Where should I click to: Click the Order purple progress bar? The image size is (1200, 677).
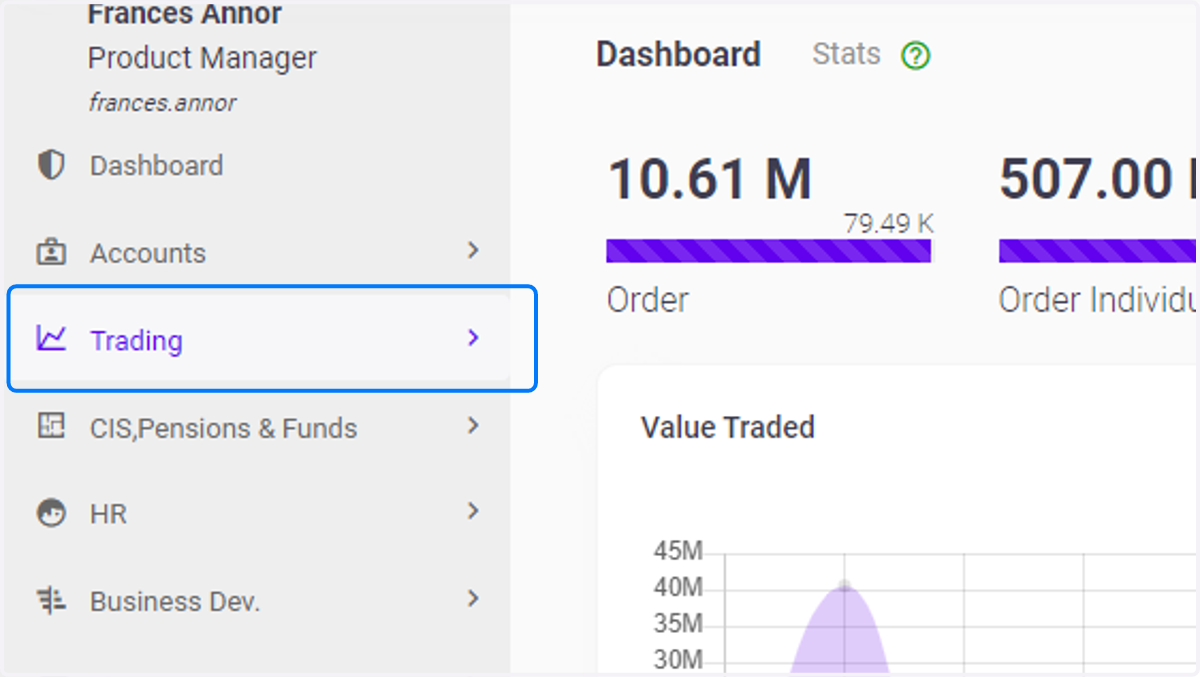point(768,250)
